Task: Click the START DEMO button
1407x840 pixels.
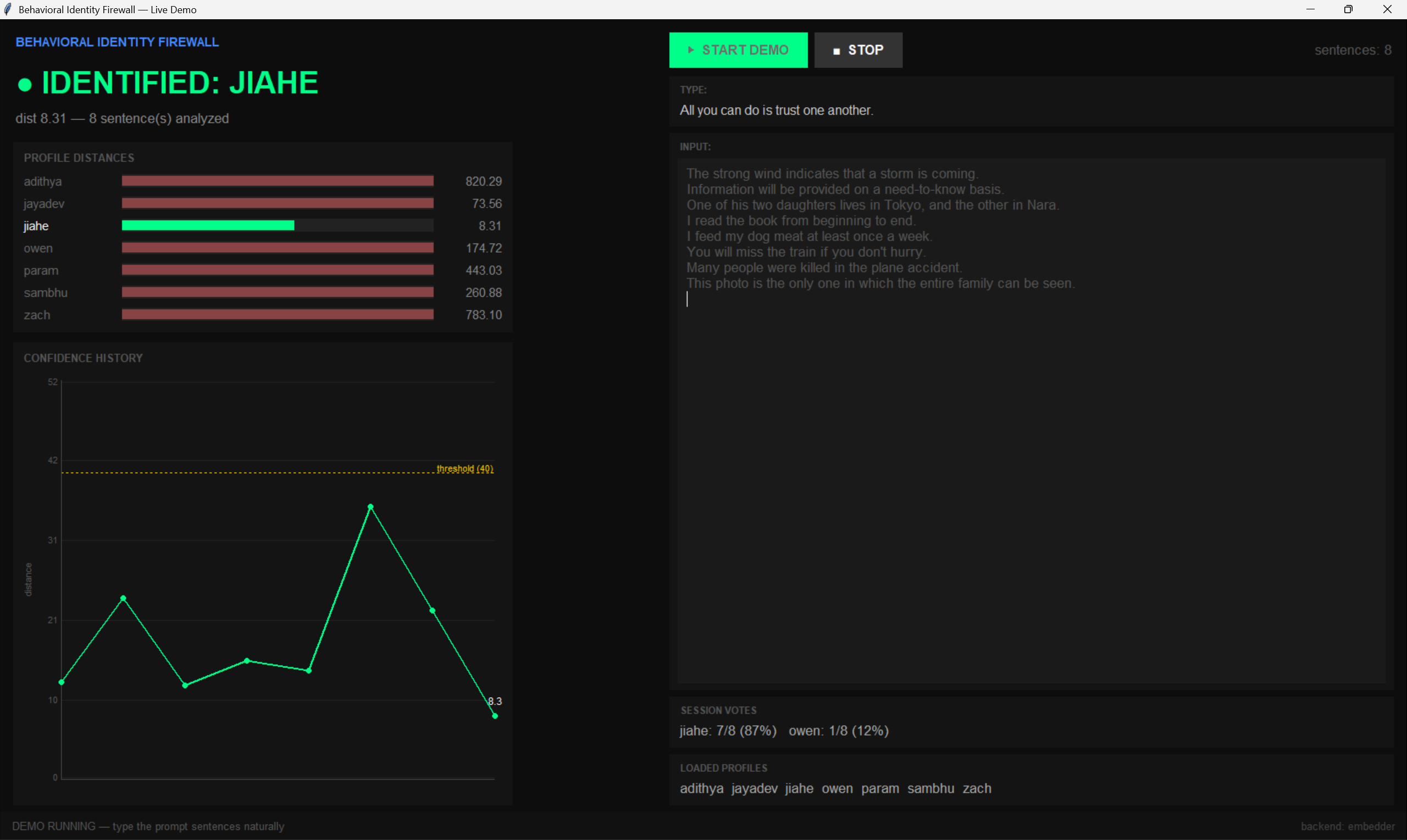Action: click(738, 50)
